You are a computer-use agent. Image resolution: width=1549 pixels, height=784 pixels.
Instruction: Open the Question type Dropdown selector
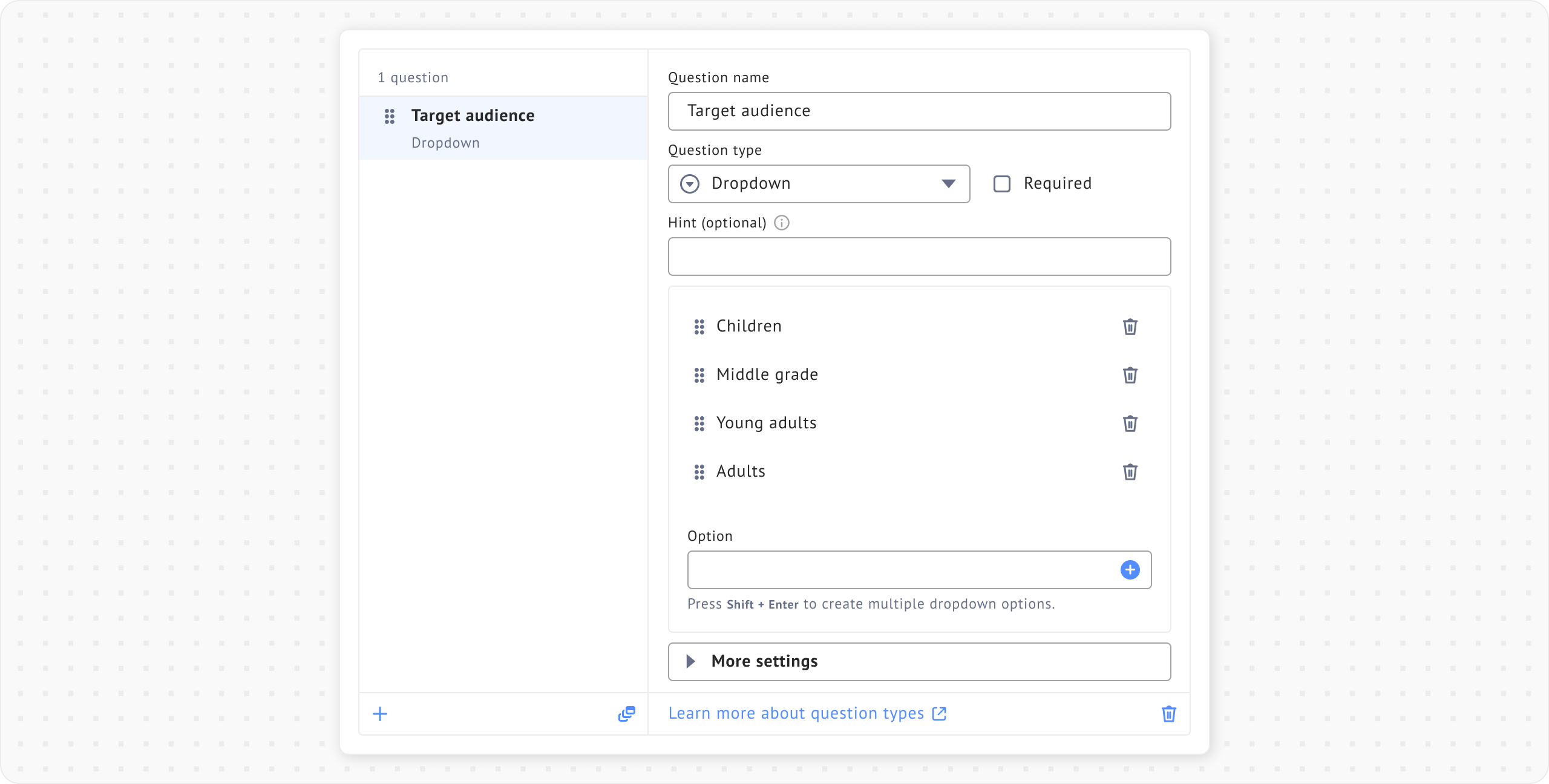click(x=818, y=184)
